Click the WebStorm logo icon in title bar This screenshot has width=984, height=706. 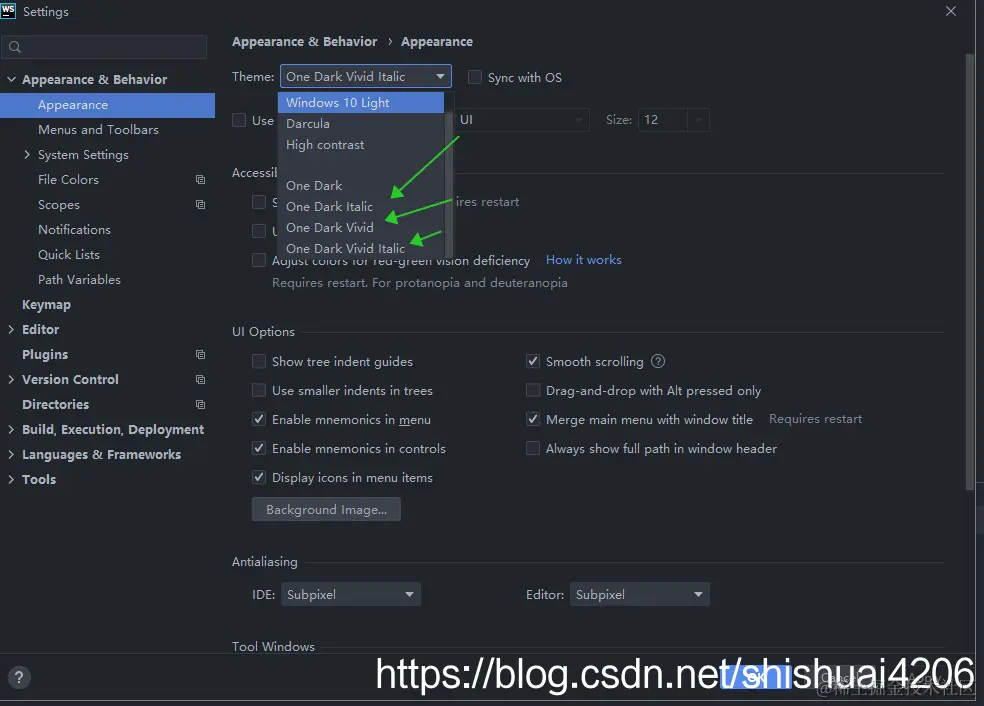tap(8, 11)
